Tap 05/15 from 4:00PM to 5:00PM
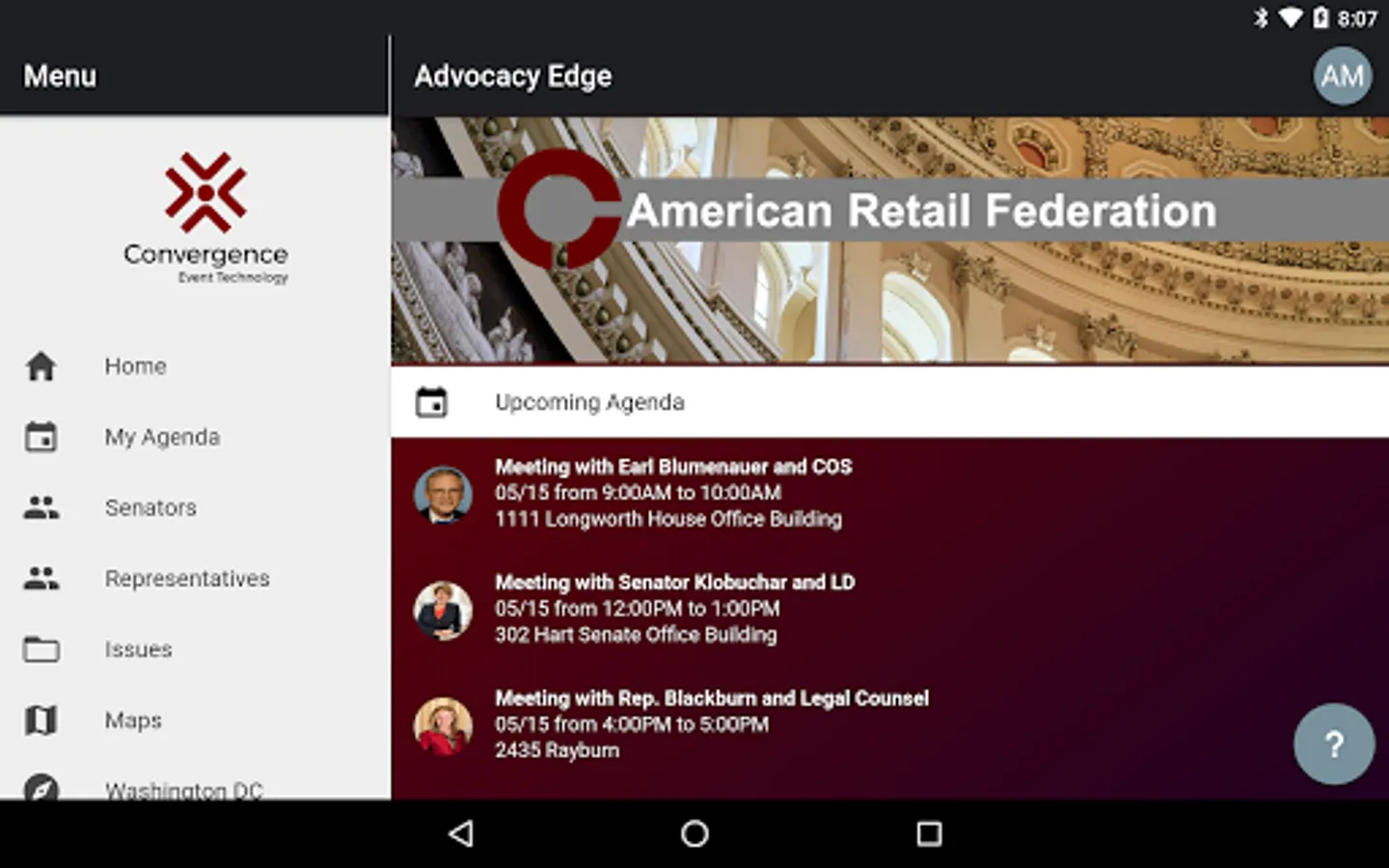 coord(632,724)
